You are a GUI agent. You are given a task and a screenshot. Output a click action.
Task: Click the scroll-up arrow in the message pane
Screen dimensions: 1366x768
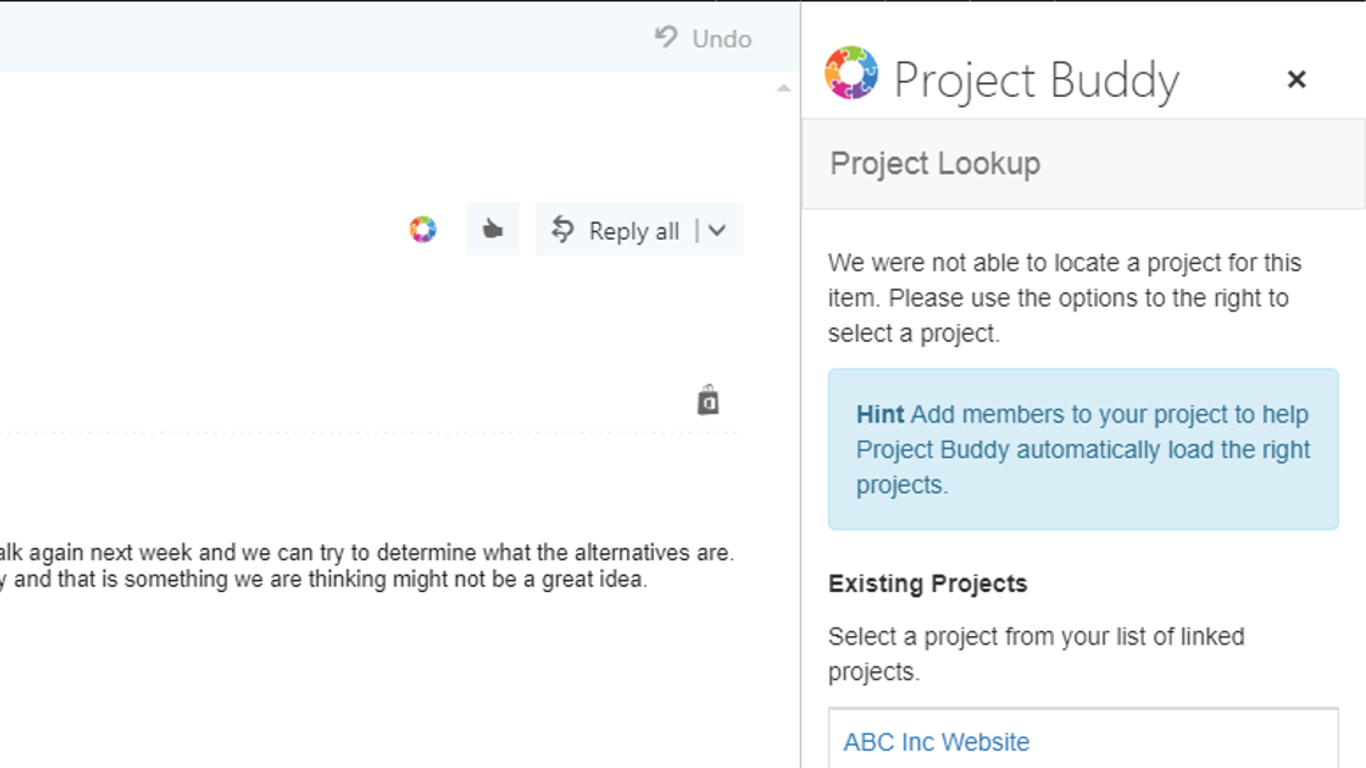click(x=783, y=87)
